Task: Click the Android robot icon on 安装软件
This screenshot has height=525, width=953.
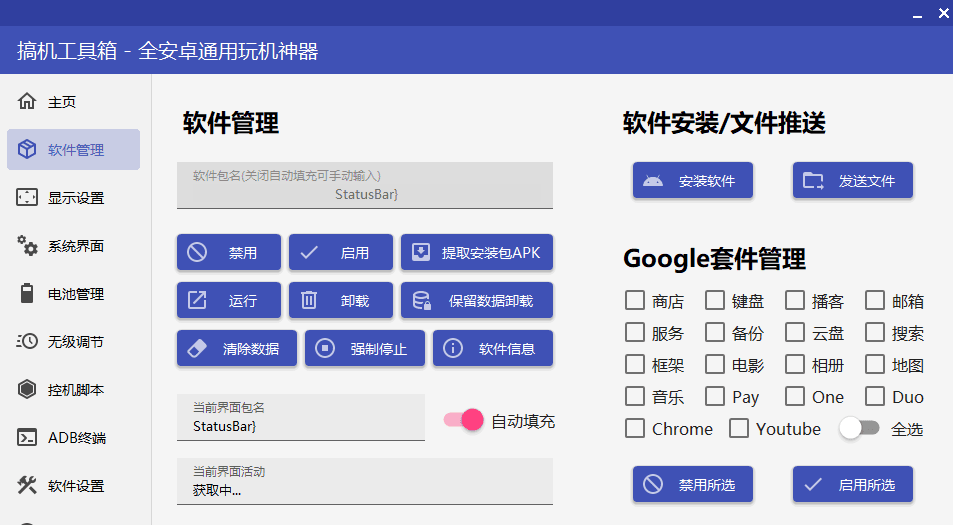Action: [x=653, y=181]
